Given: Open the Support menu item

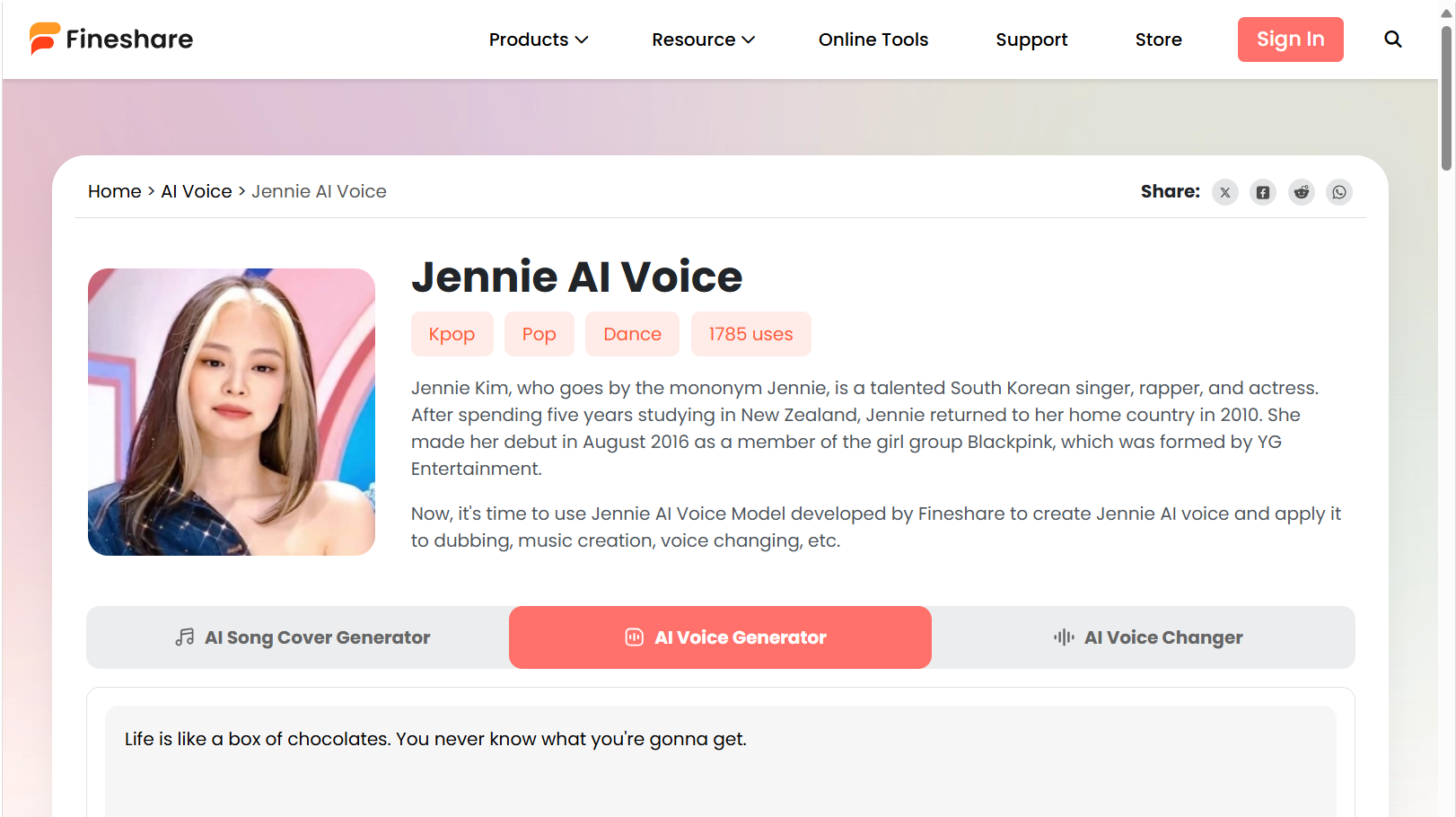Looking at the screenshot, I should [1031, 40].
